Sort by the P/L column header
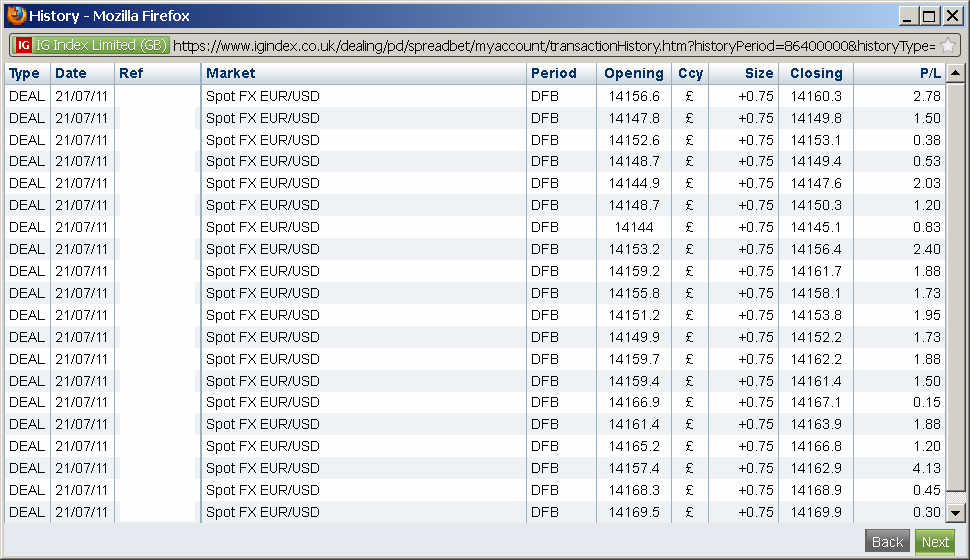970x560 pixels. tap(929, 73)
